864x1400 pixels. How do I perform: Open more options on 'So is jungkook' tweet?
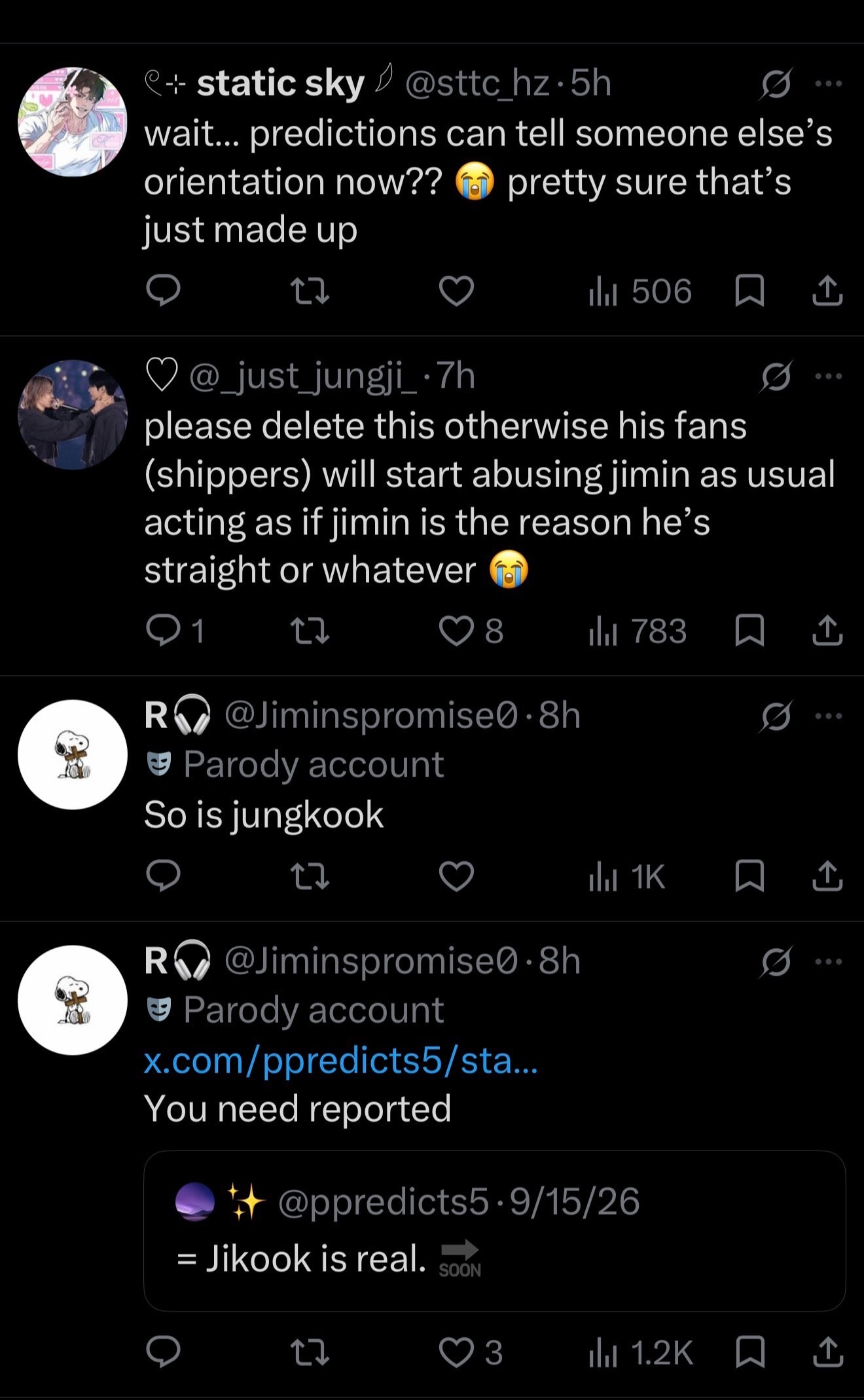tap(829, 716)
